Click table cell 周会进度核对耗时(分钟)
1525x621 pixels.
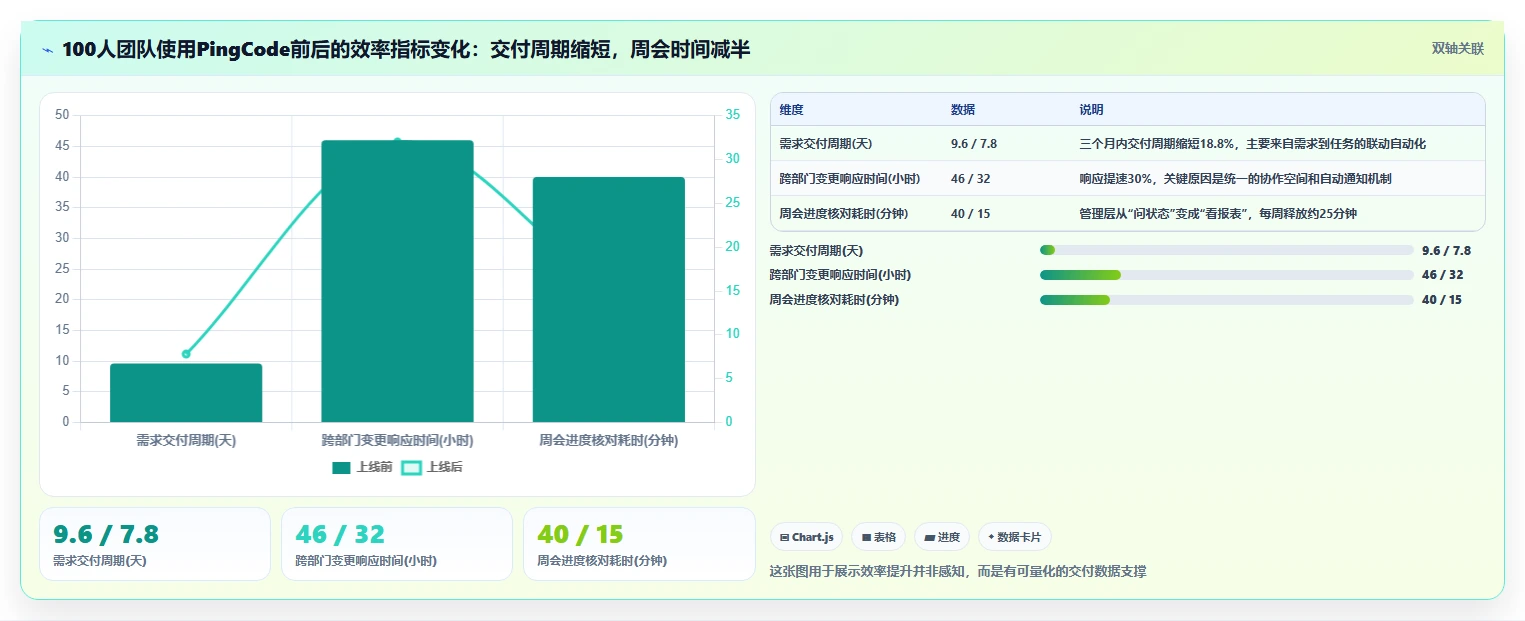coord(843,214)
